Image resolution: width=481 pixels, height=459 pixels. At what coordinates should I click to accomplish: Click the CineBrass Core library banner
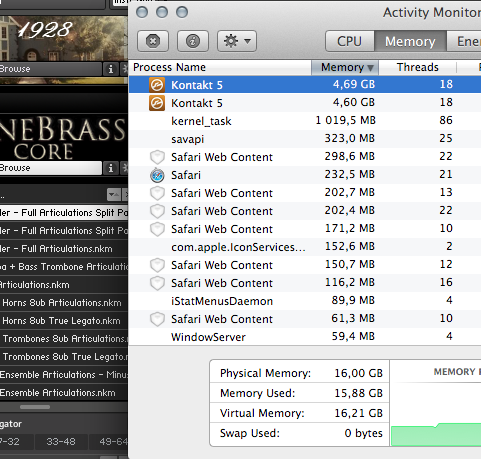(x=64, y=137)
